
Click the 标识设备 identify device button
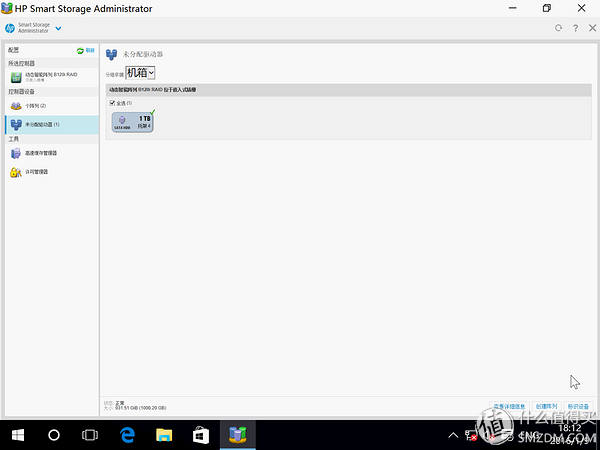coord(578,406)
